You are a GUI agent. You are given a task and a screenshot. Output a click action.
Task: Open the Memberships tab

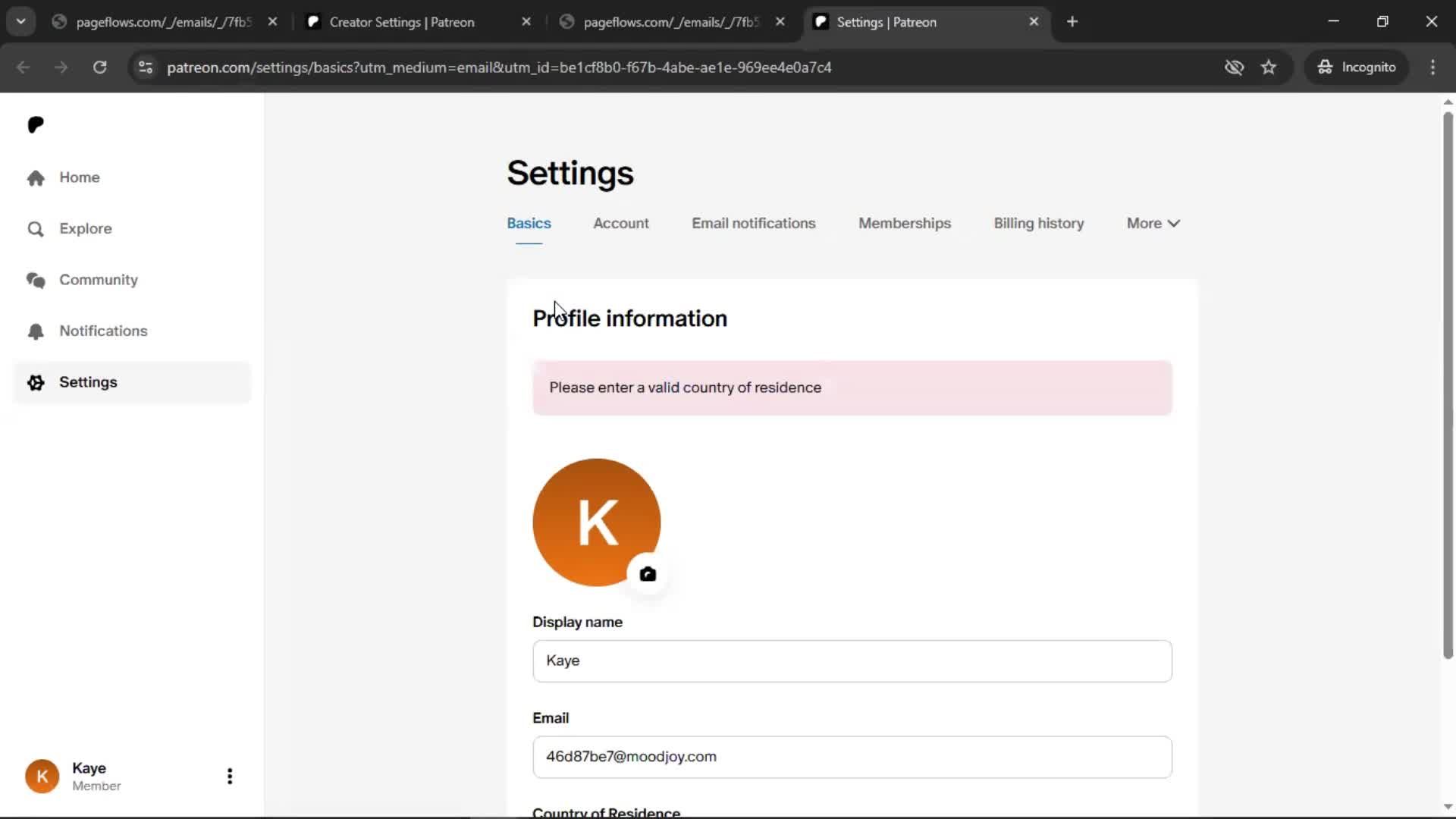pyautogui.click(x=905, y=224)
